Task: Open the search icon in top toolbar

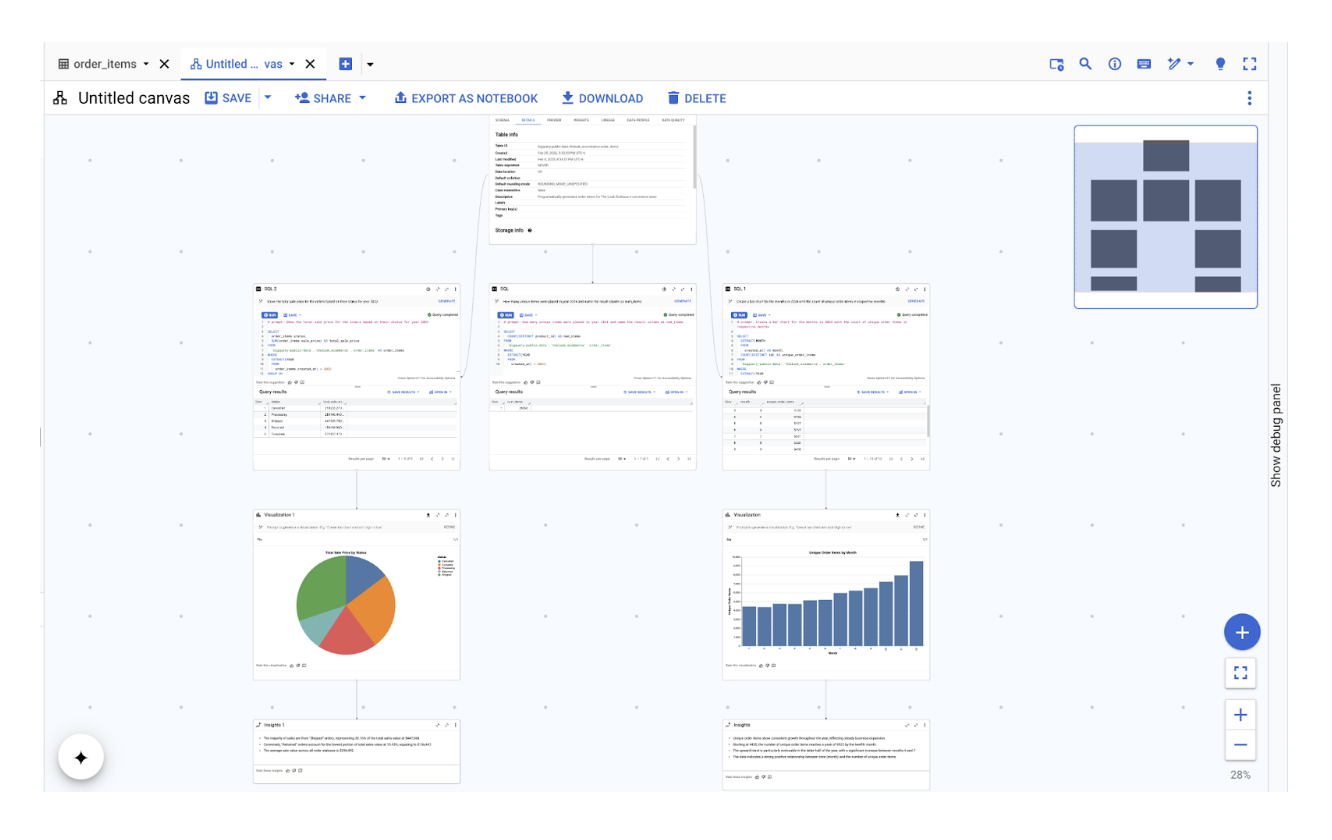Action: (x=1085, y=64)
